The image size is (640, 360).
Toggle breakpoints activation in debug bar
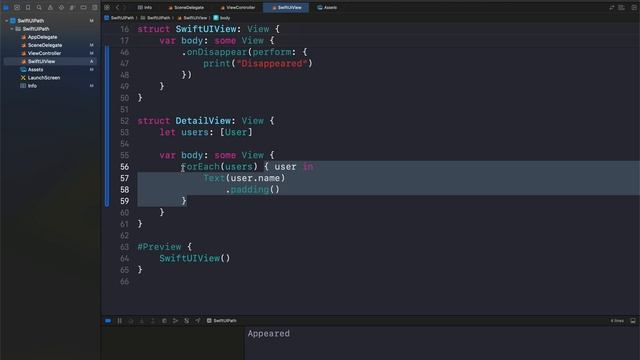[108, 321]
